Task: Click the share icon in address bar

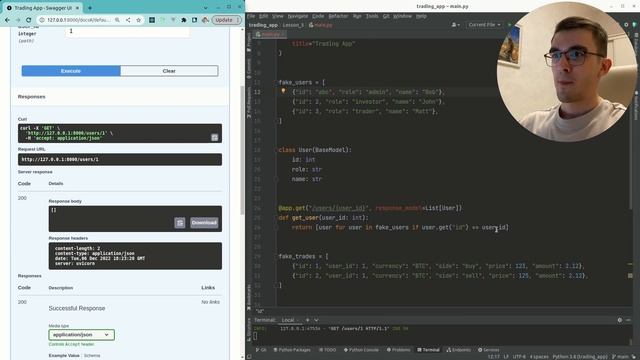Action: (x=128, y=20)
